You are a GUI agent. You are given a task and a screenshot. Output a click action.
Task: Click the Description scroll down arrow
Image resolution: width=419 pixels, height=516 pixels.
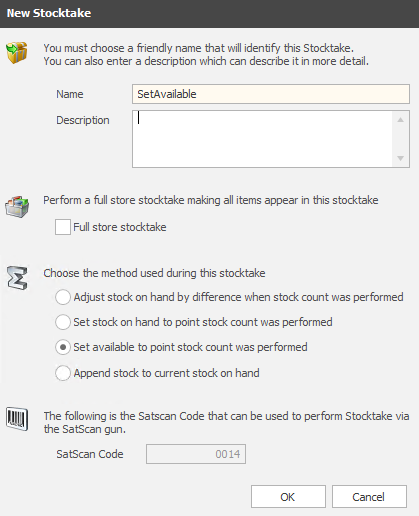(x=401, y=158)
